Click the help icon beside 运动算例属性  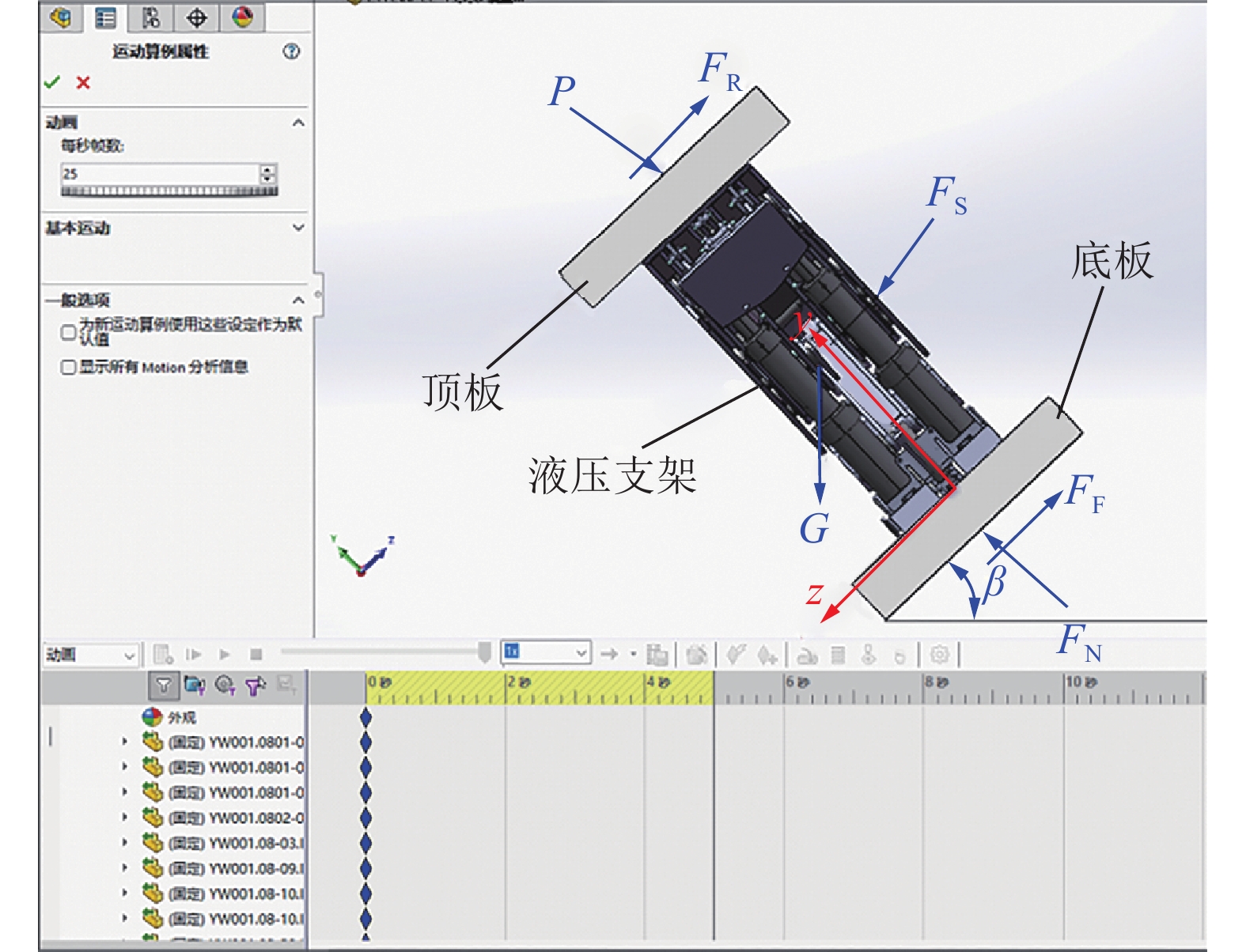291,52
